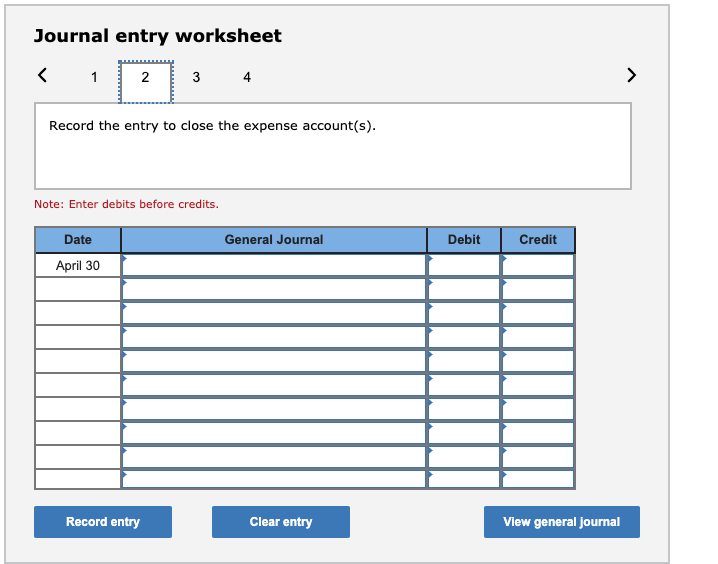Click the Record entry button
The image size is (718, 564).
click(x=103, y=522)
